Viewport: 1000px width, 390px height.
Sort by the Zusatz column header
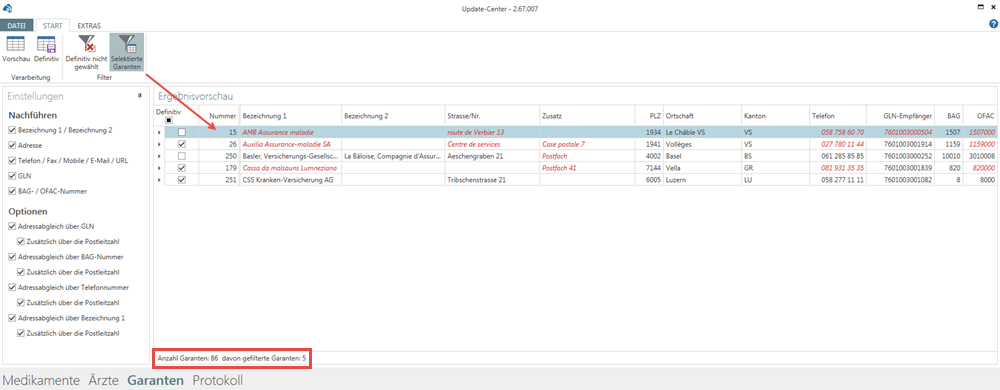[x=587, y=116]
